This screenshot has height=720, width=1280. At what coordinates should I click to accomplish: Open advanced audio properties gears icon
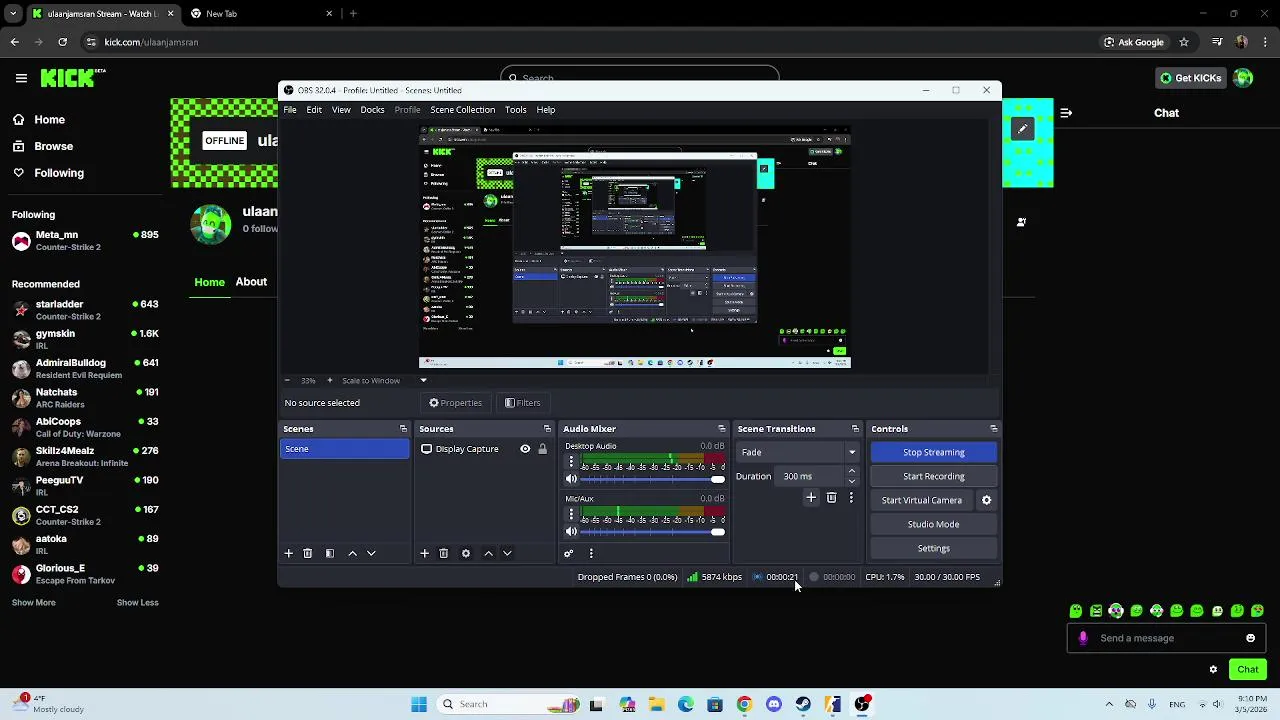coord(569,553)
